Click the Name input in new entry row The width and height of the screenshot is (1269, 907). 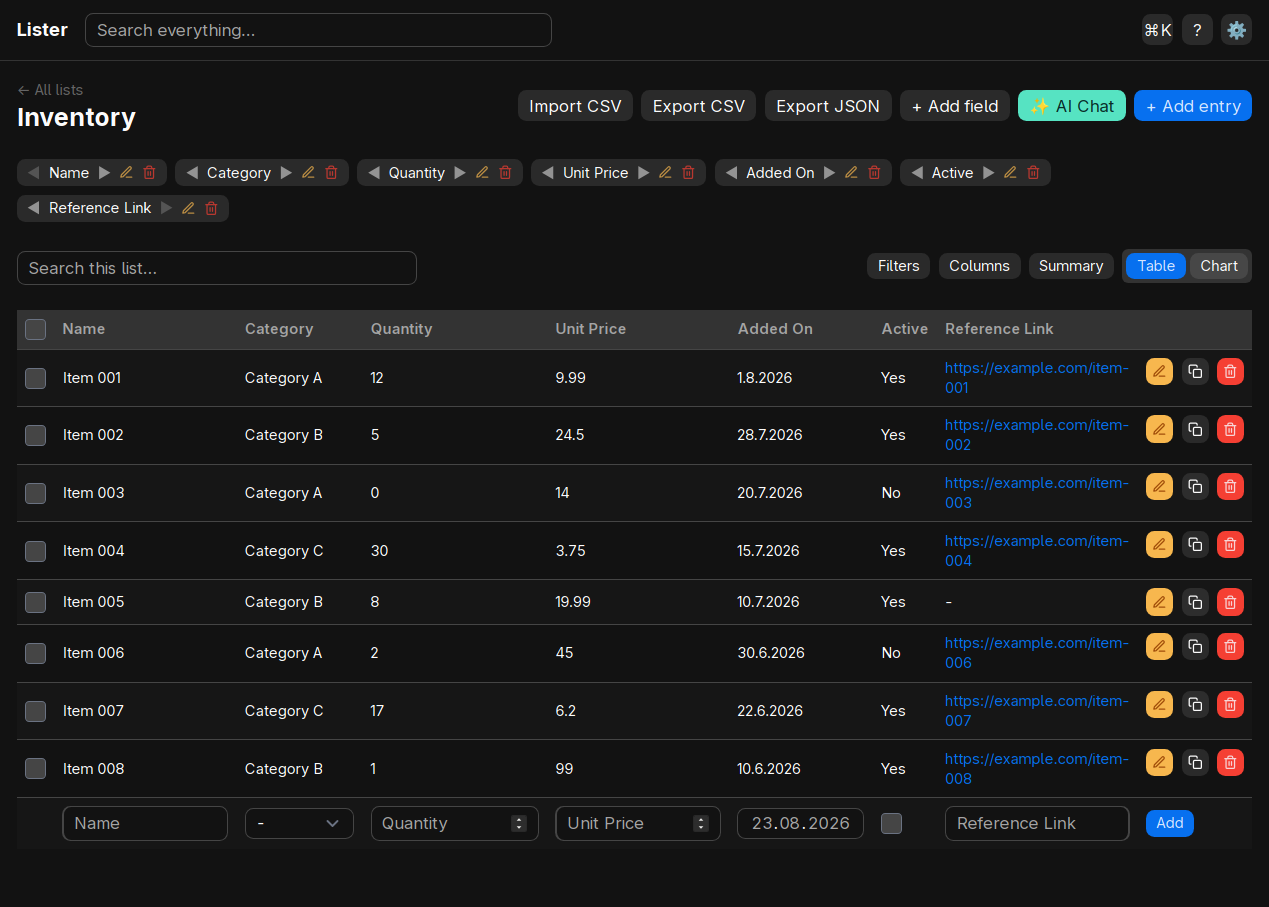[145, 823]
